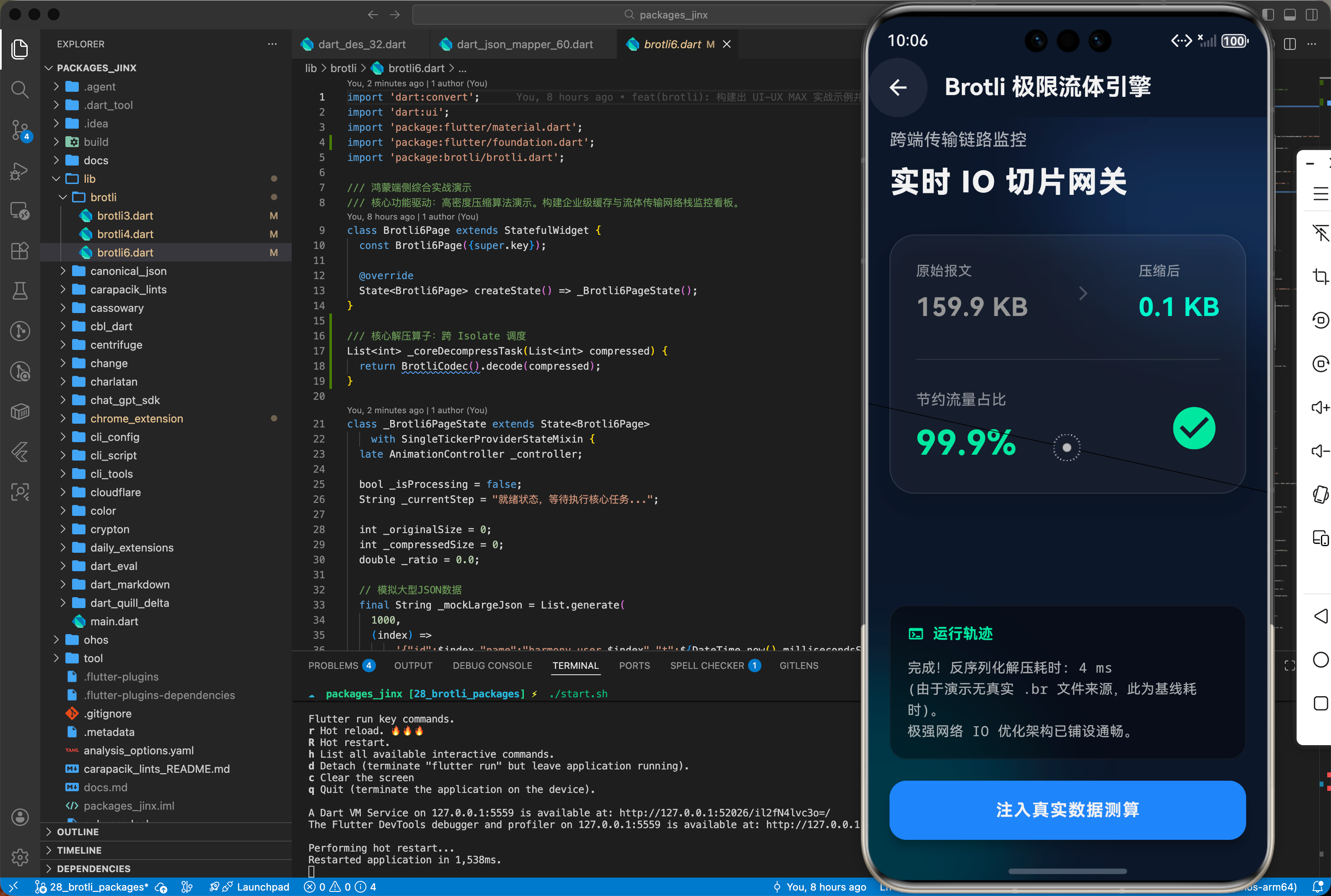Expand the DEPENDENCIES section
Image resolution: width=1331 pixels, height=896 pixels.
click(166, 869)
